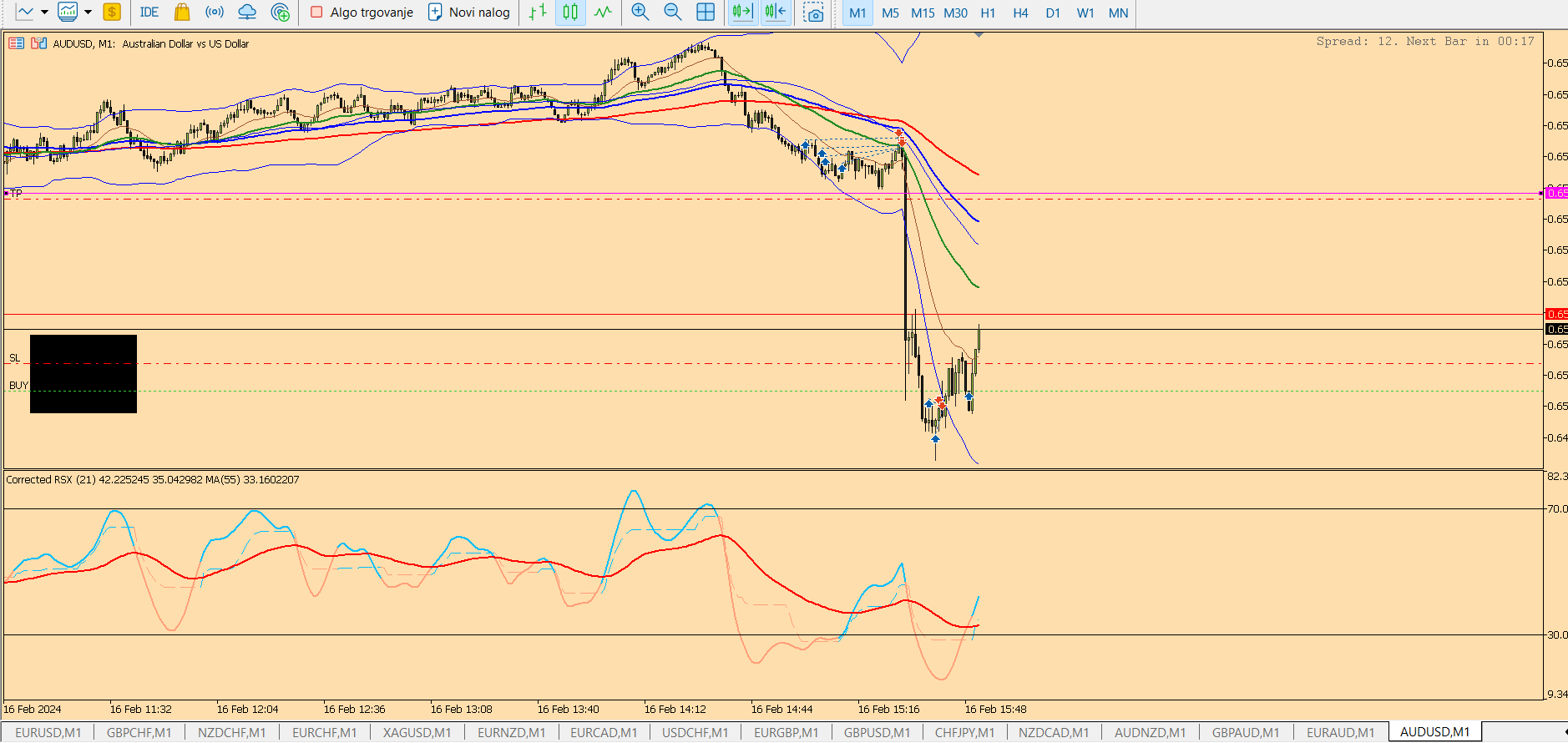Zoom out on the chart
This screenshot has width=1568, height=743.
click(673, 12)
